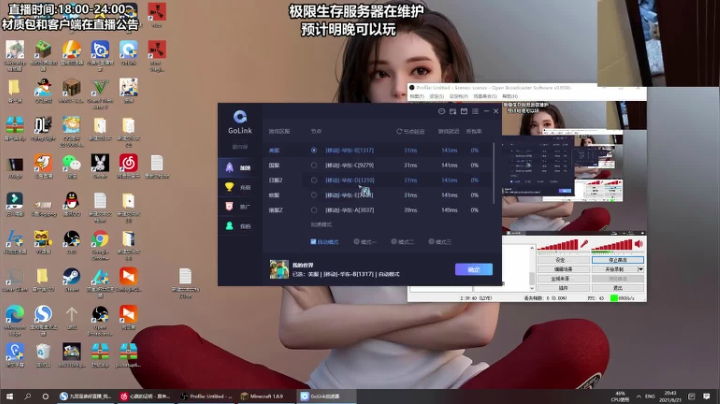Click the speaker mute icon in OBS
Image resolution: width=720 pixels, height=404 pixels.
tap(639, 244)
